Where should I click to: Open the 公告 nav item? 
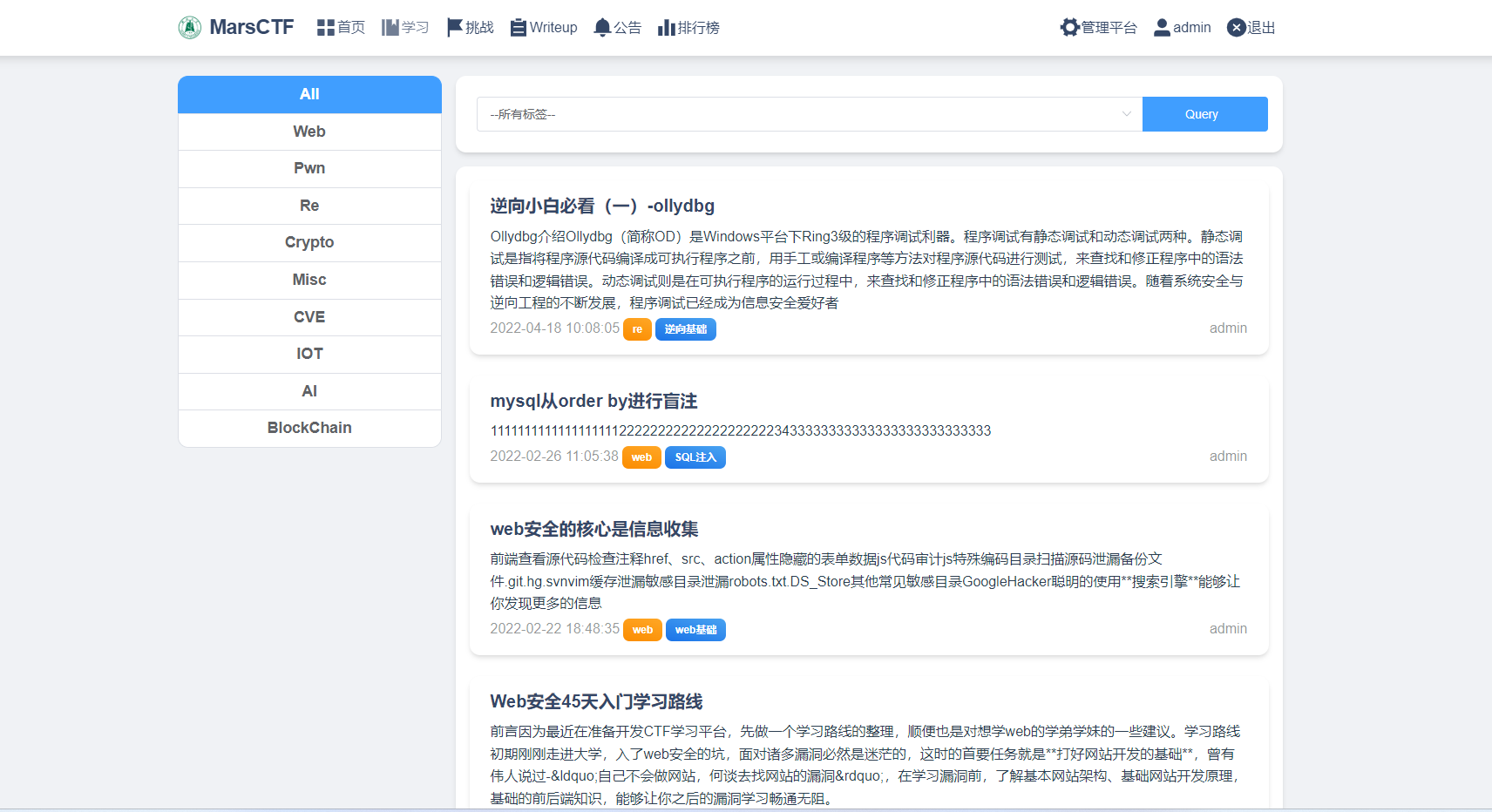(x=627, y=27)
